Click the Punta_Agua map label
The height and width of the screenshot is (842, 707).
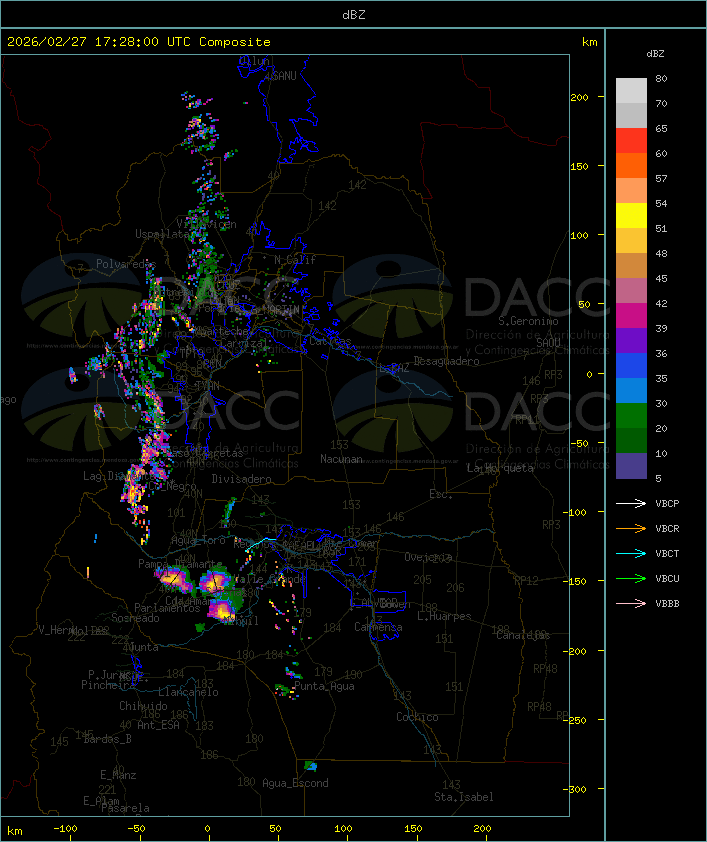tap(324, 686)
